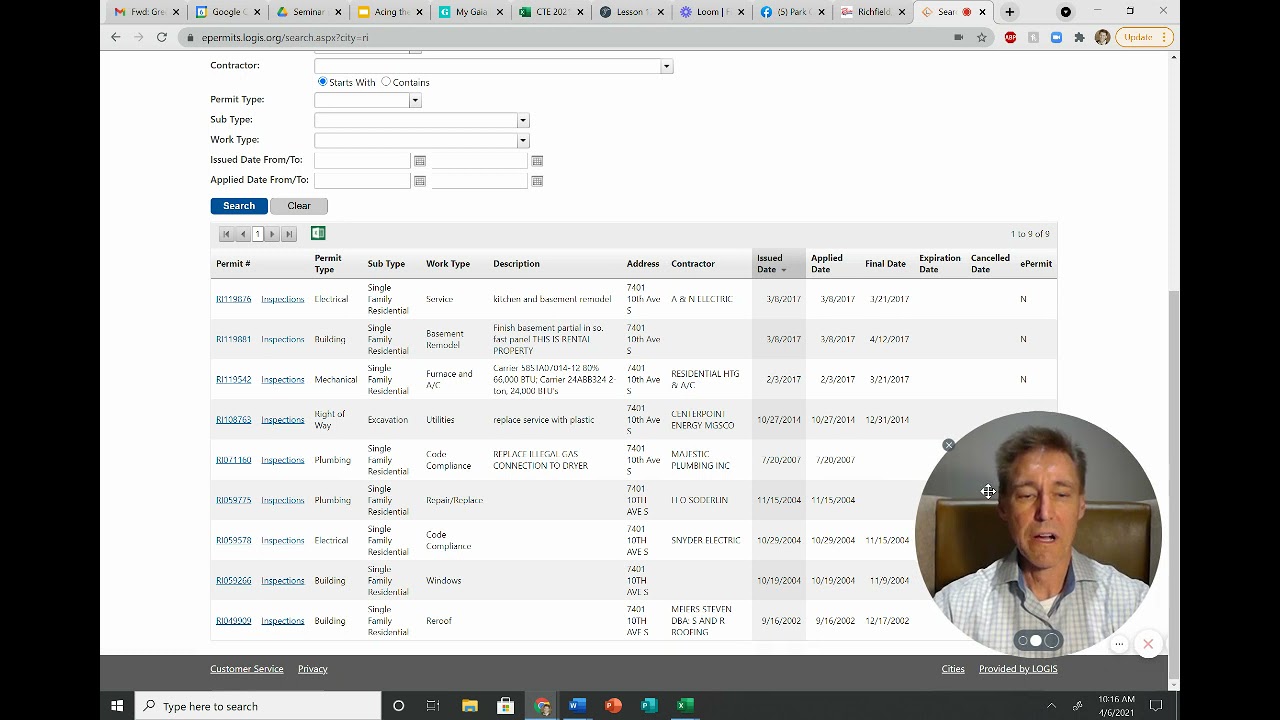Open the Provided by LOGIS link
This screenshot has width=1280, height=720.
pos(1018,669)
